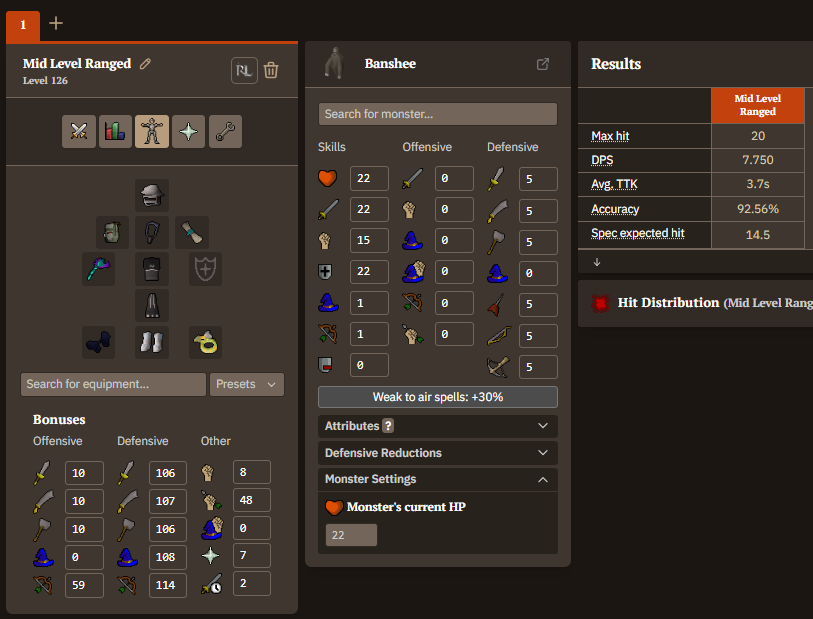Select the empty shield equipment slot

[205, 269]
